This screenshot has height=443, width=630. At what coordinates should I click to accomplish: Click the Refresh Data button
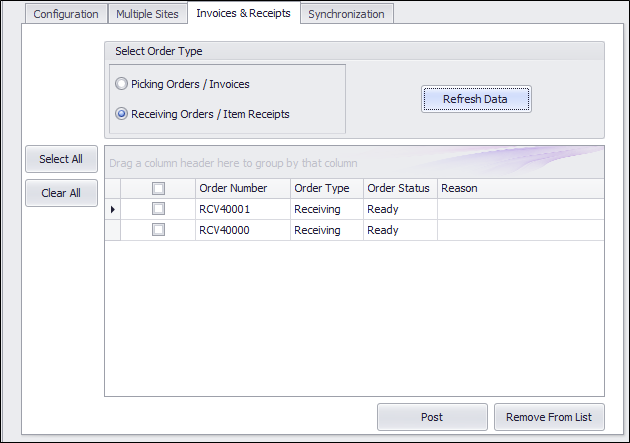476,99
